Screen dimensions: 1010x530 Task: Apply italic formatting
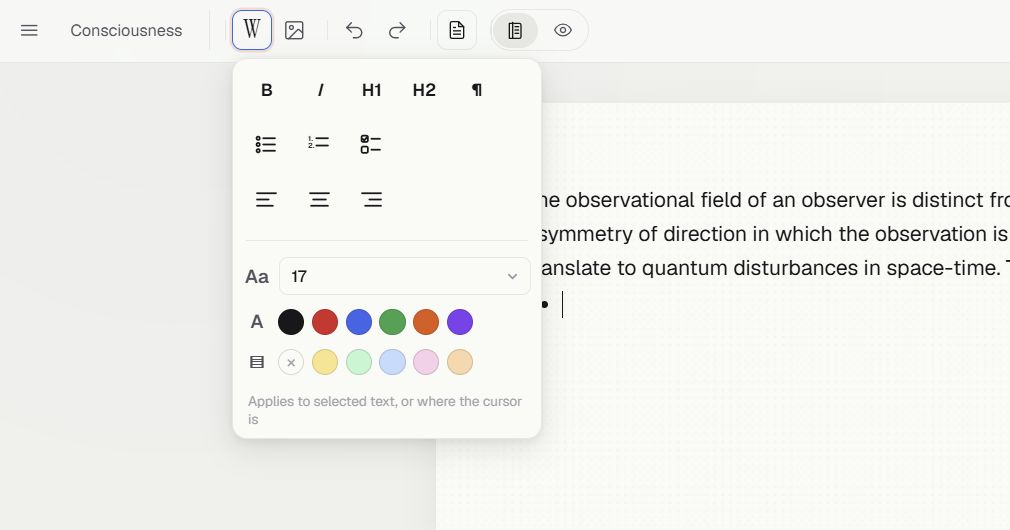(320, 90)
